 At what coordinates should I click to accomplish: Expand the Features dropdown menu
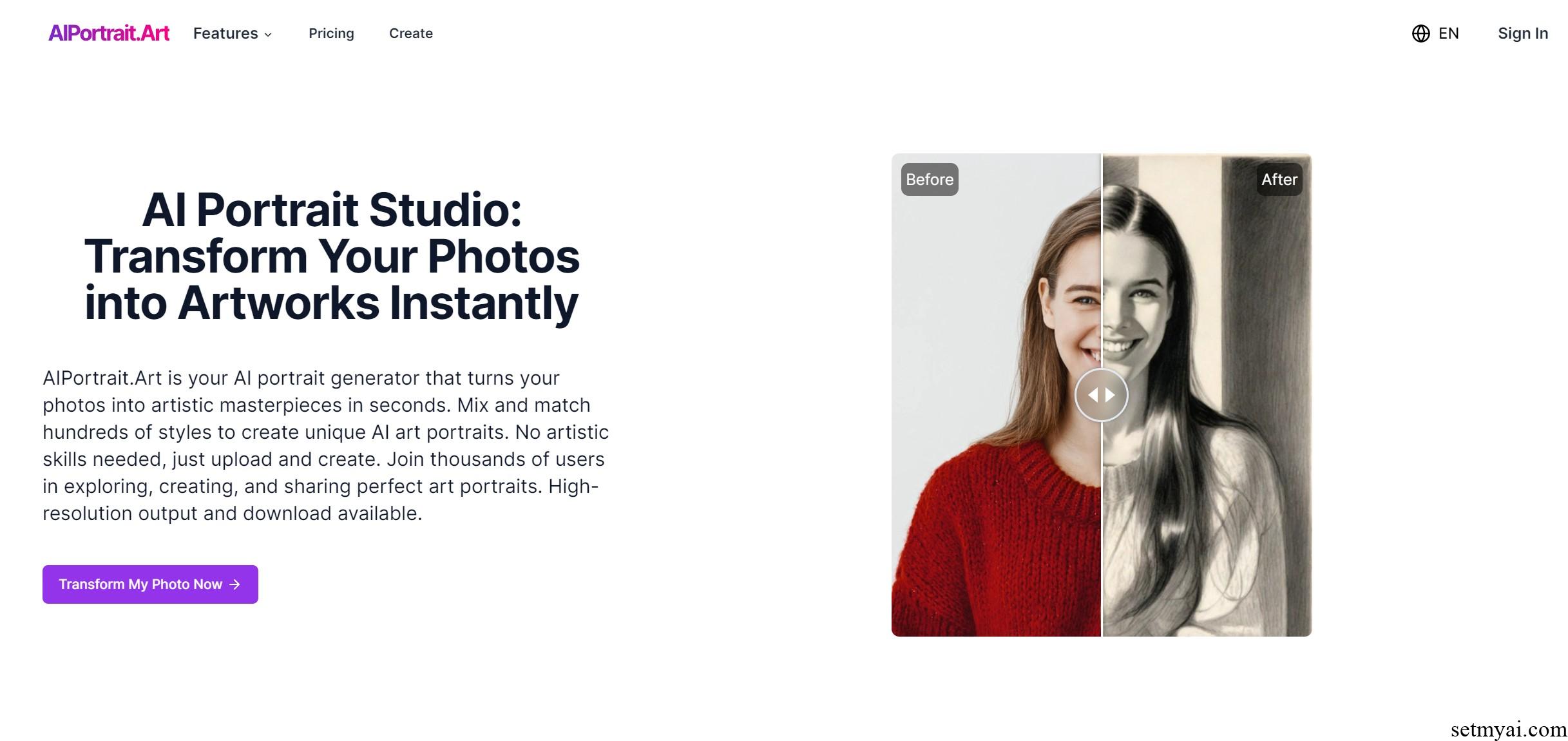pyautogui.click(x=233, y=34)
